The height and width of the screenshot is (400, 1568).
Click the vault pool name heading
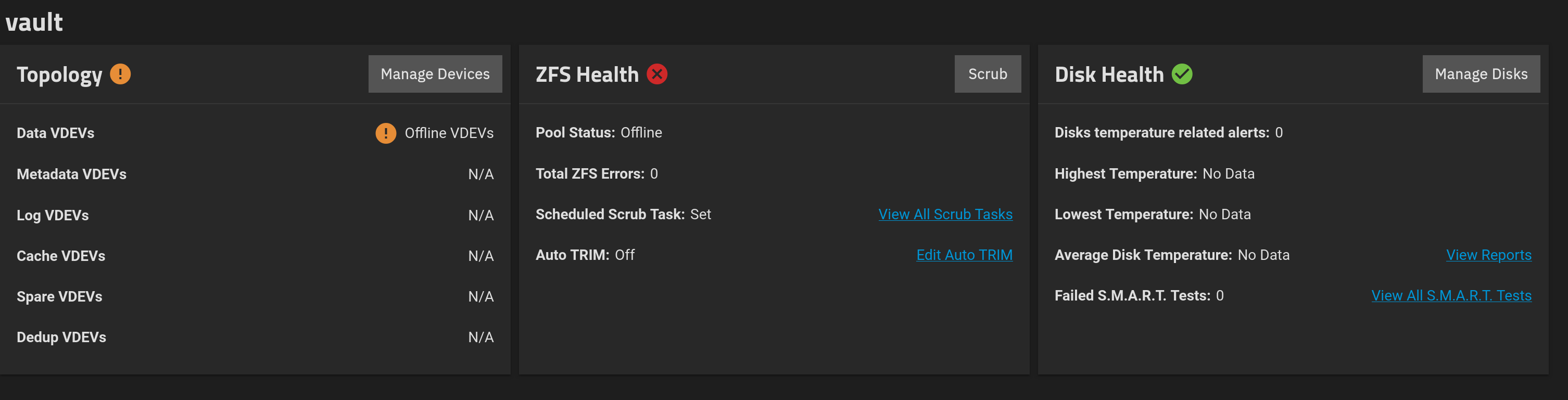click(x=34, y=22)
